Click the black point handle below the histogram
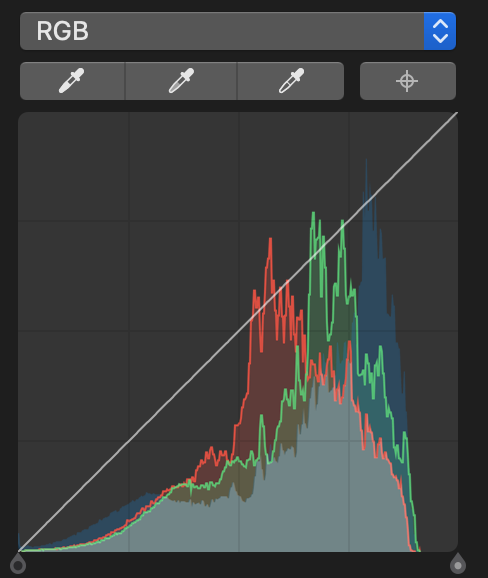This screenshot has width=488, height=578. click(x=18, y=564)
